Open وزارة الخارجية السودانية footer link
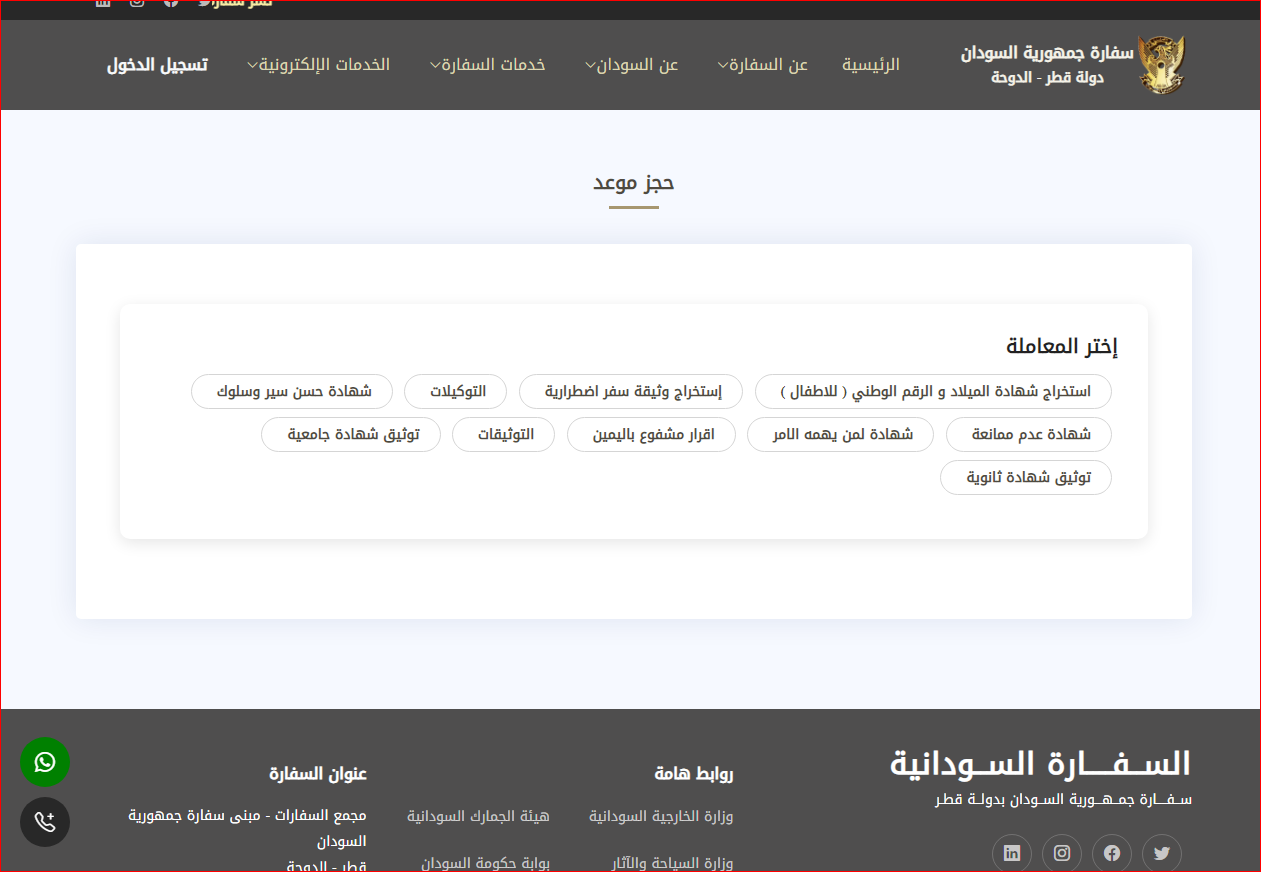 coord(660,816)
